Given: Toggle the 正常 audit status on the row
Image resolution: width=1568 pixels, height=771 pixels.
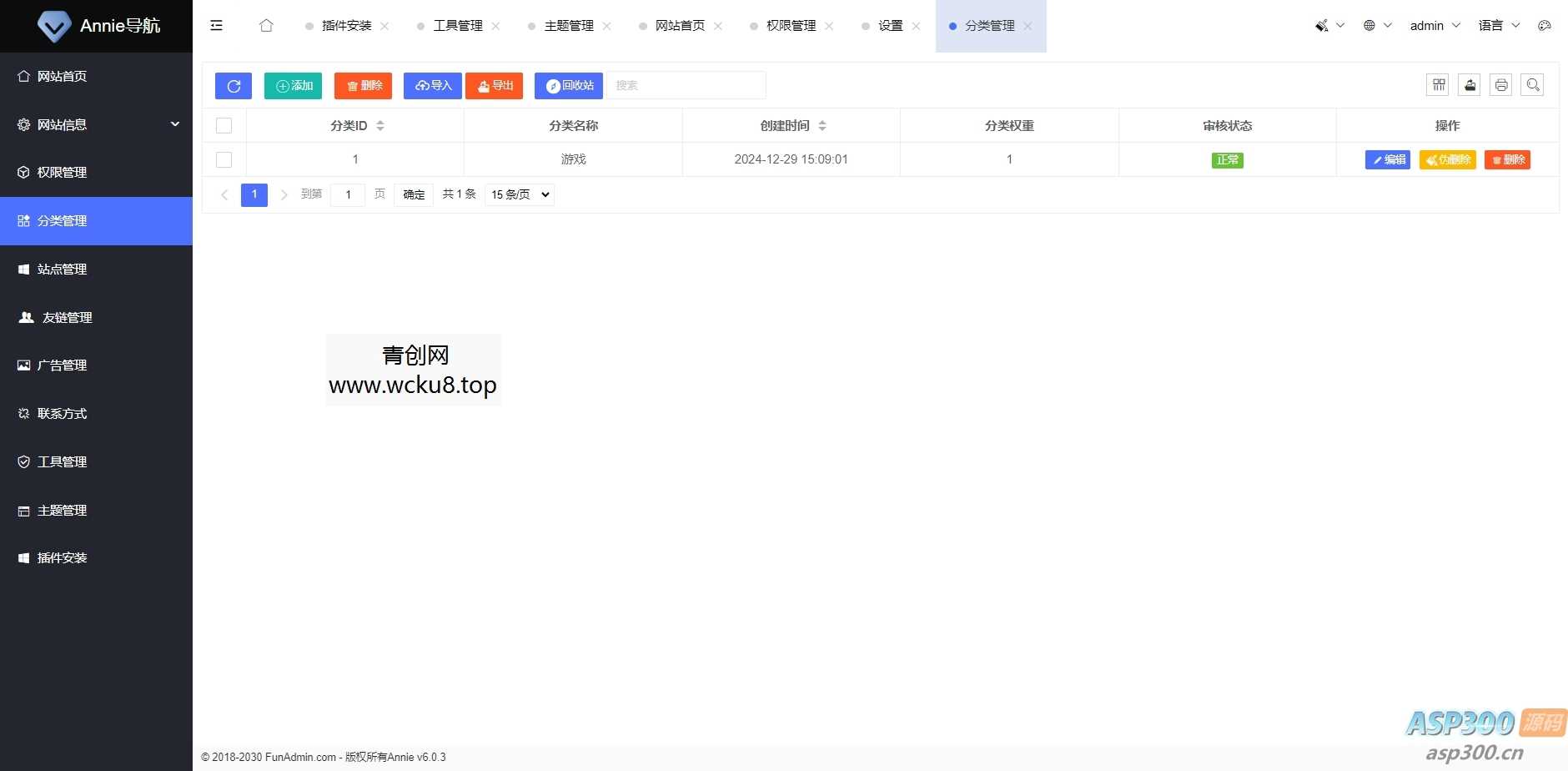Looking at the screenshot, I should tap(1227, 159).
